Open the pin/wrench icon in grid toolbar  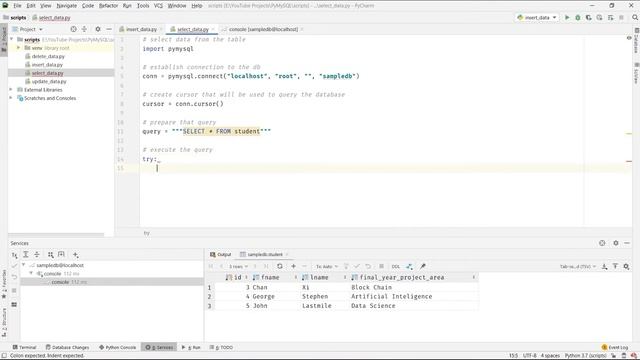pos(422,266)
